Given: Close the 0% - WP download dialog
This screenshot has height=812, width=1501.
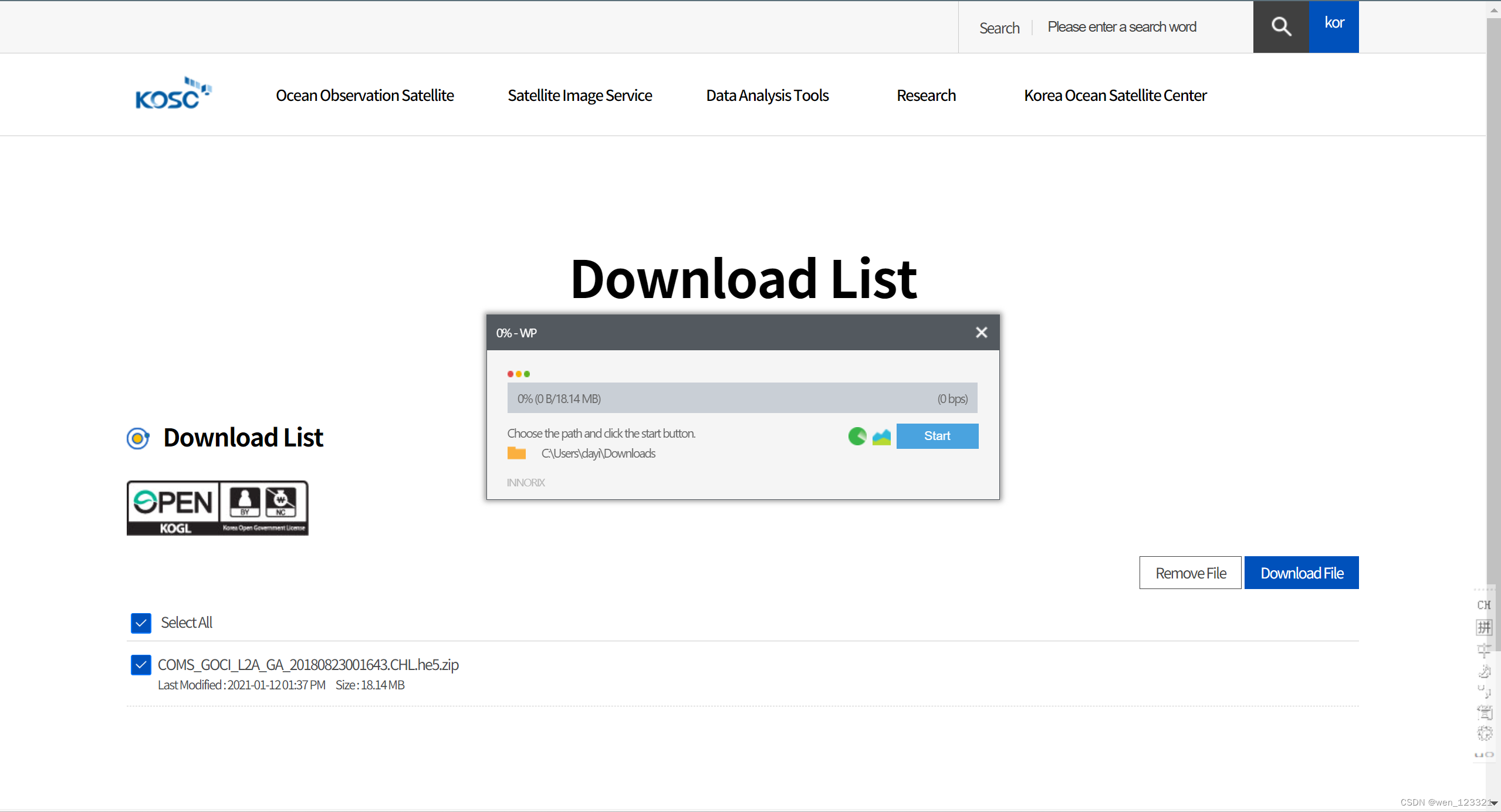Looking at the screenshot, I should click(981, 333).
